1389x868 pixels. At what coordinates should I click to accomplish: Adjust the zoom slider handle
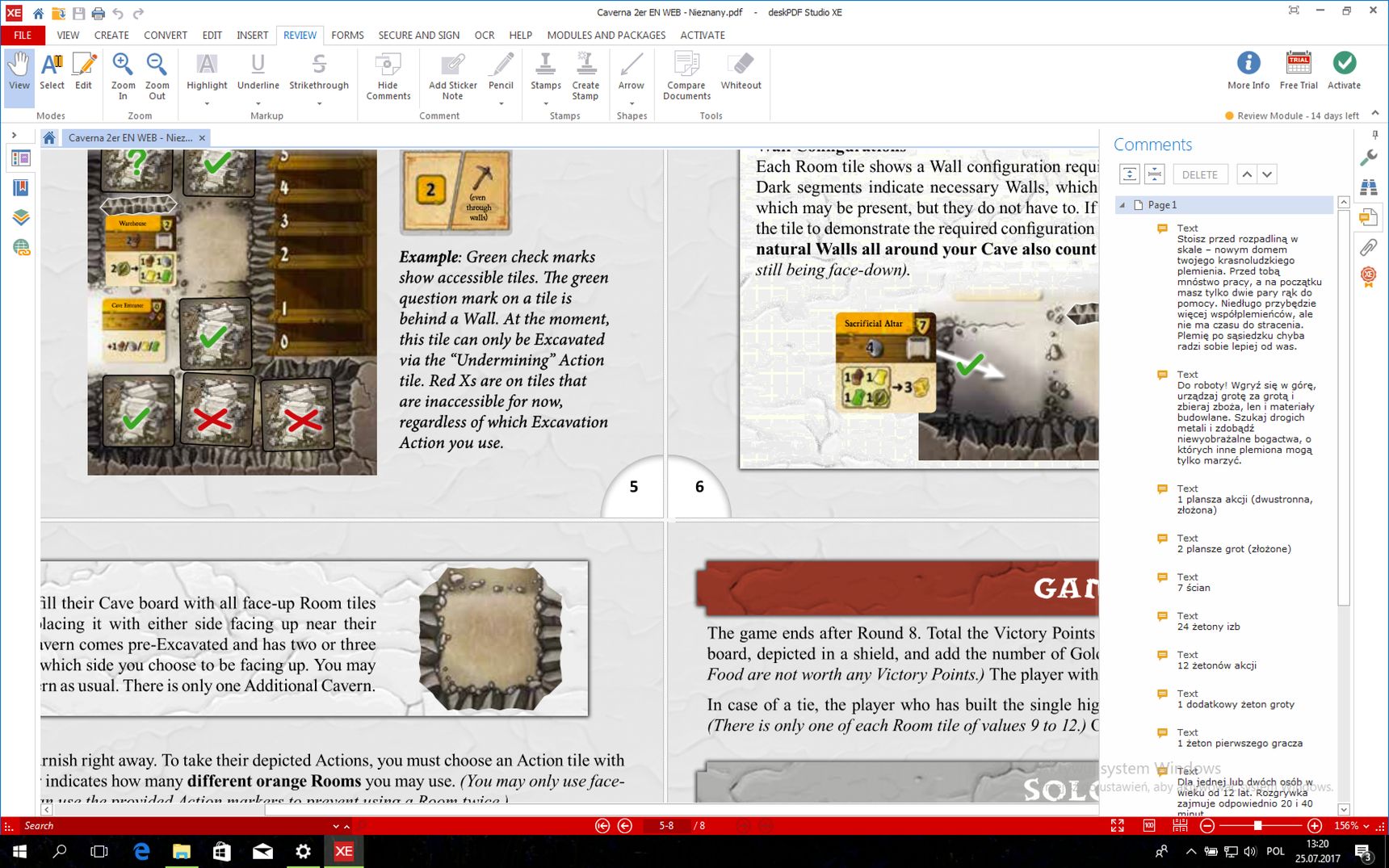pyautogui.click(x=1257, y=826)
